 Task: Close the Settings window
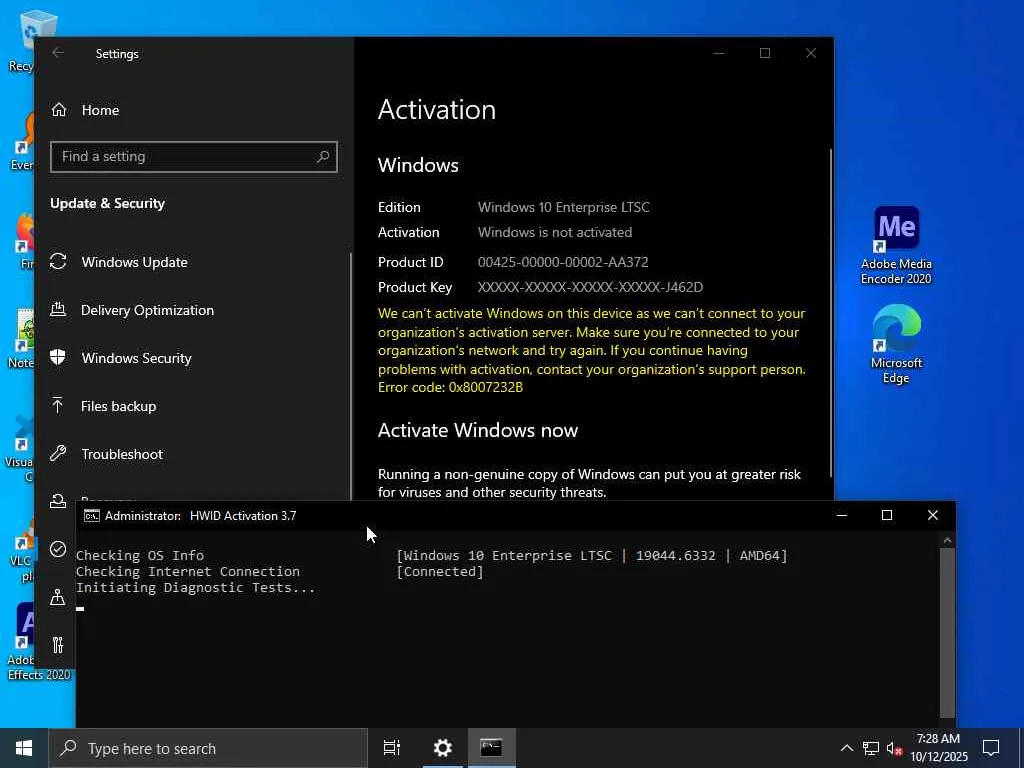click(810, 54)
